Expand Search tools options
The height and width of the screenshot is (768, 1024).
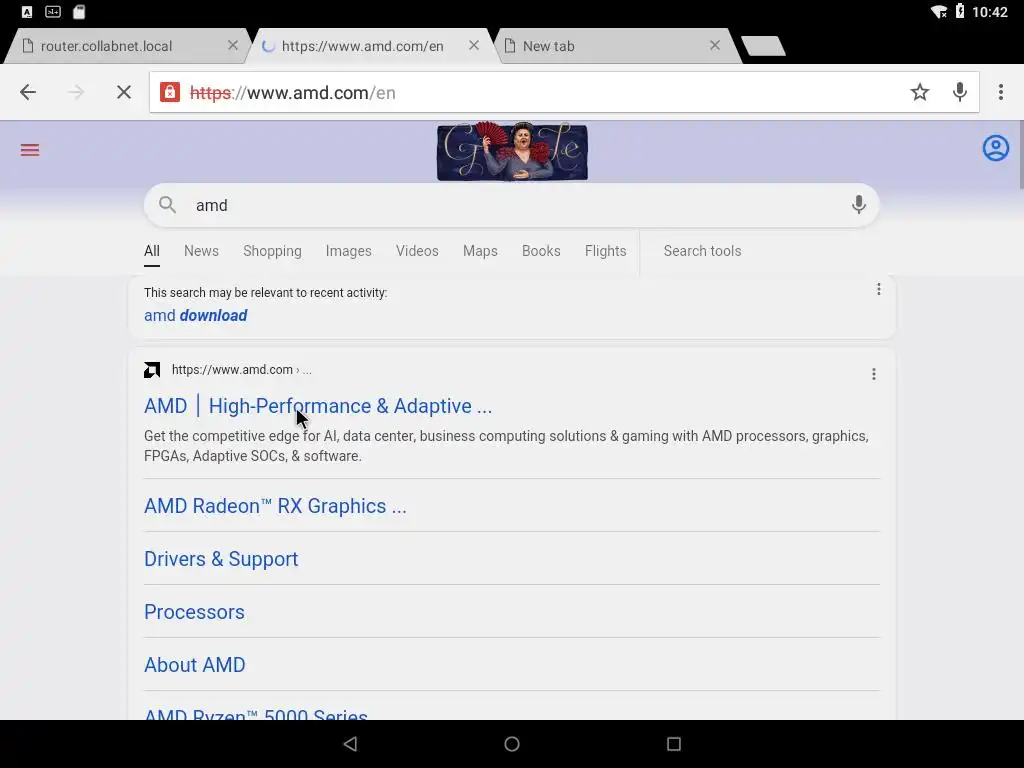pos(702,251)
